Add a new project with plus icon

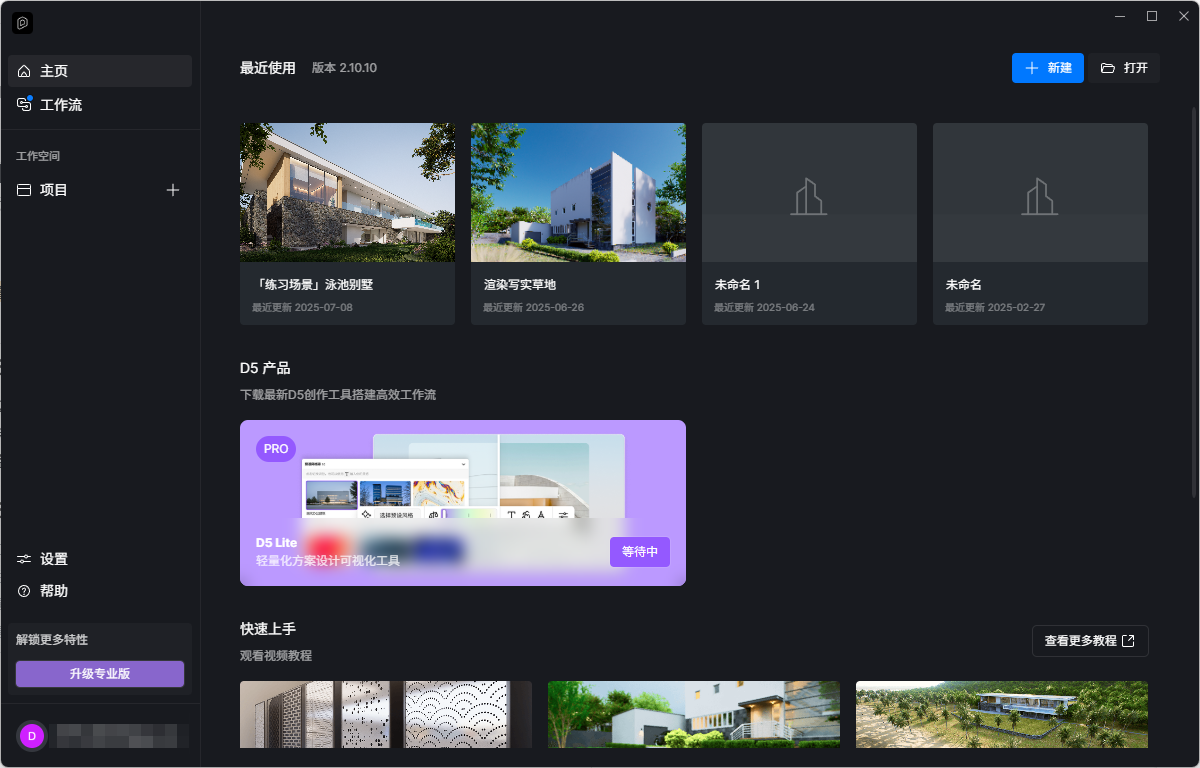point(173,190)
